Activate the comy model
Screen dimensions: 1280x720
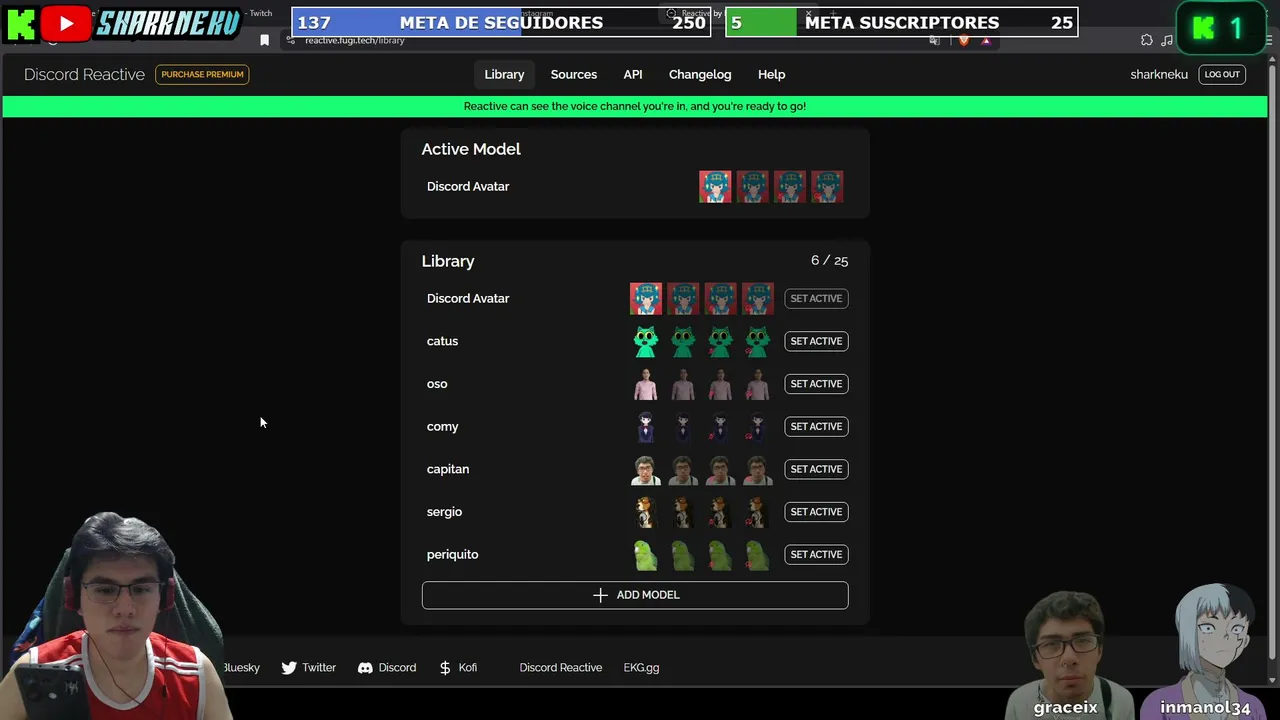click(816, 426)
